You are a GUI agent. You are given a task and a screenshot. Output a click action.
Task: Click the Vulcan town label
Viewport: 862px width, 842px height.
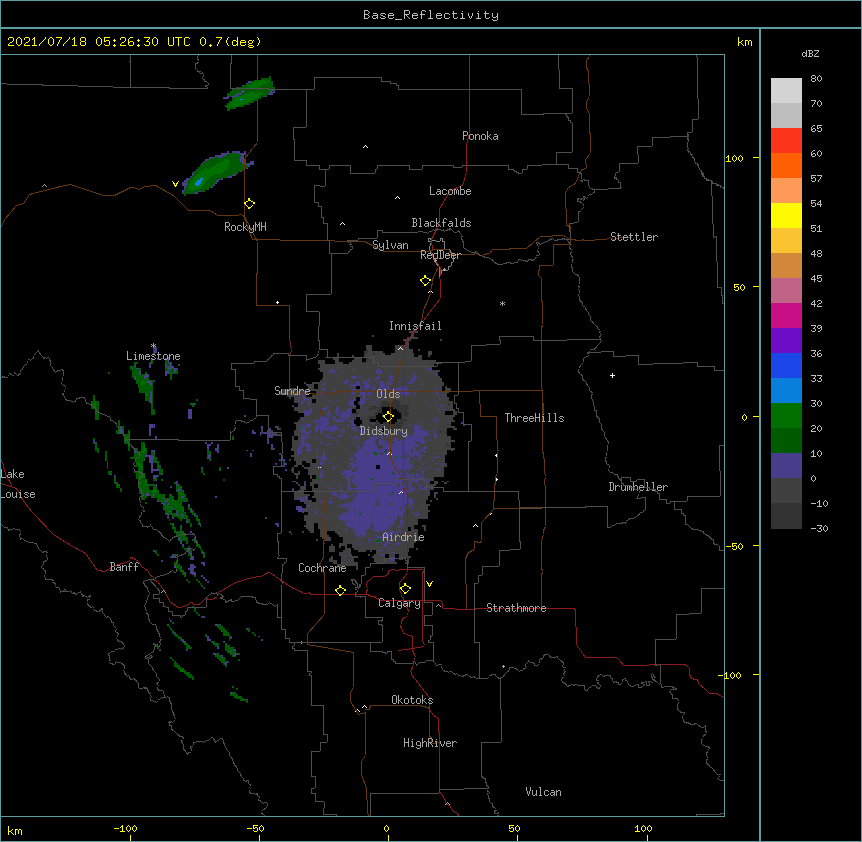pyautogui.click(x=543, y=792)
